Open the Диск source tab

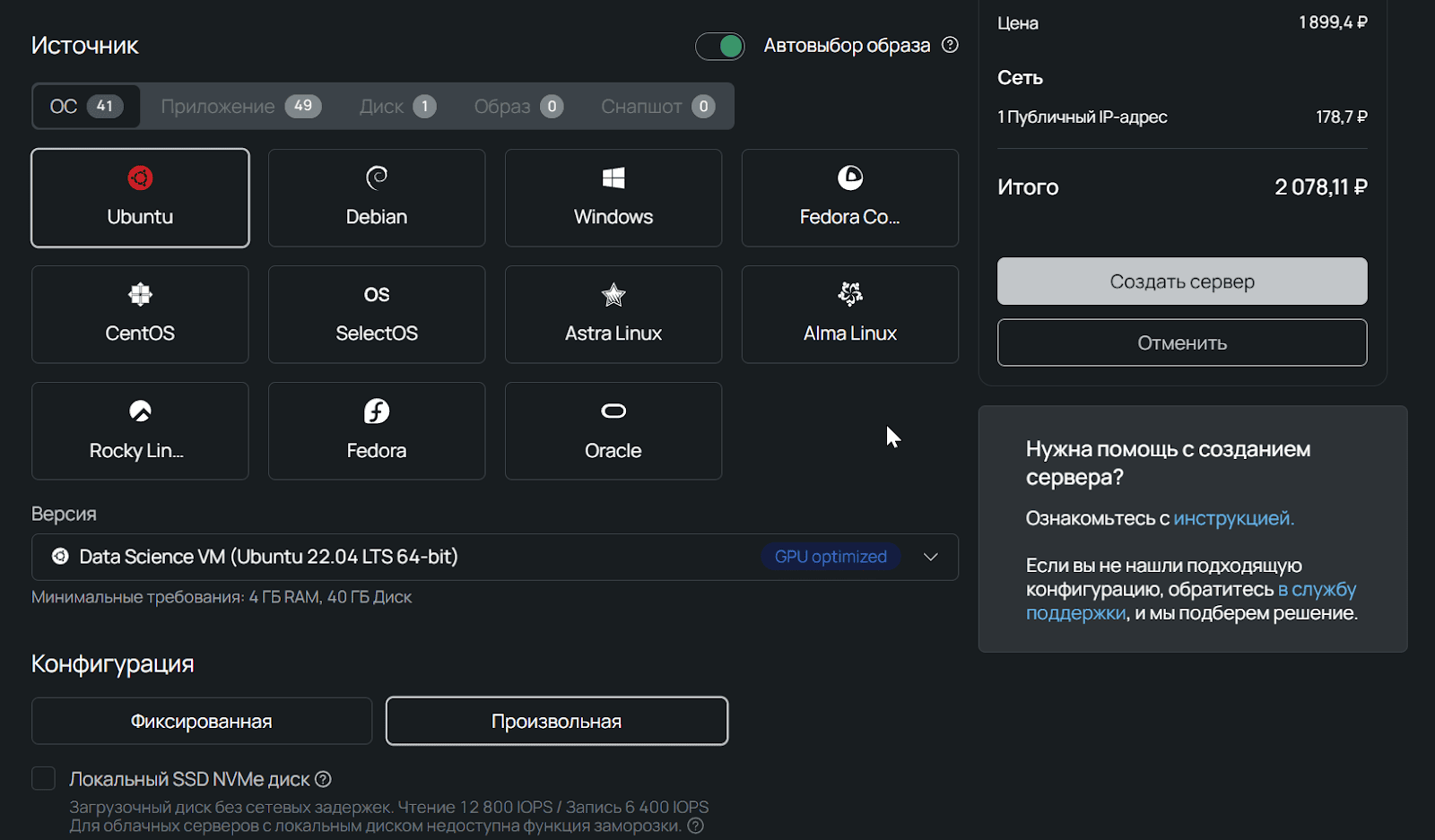[x=397, y=107]
